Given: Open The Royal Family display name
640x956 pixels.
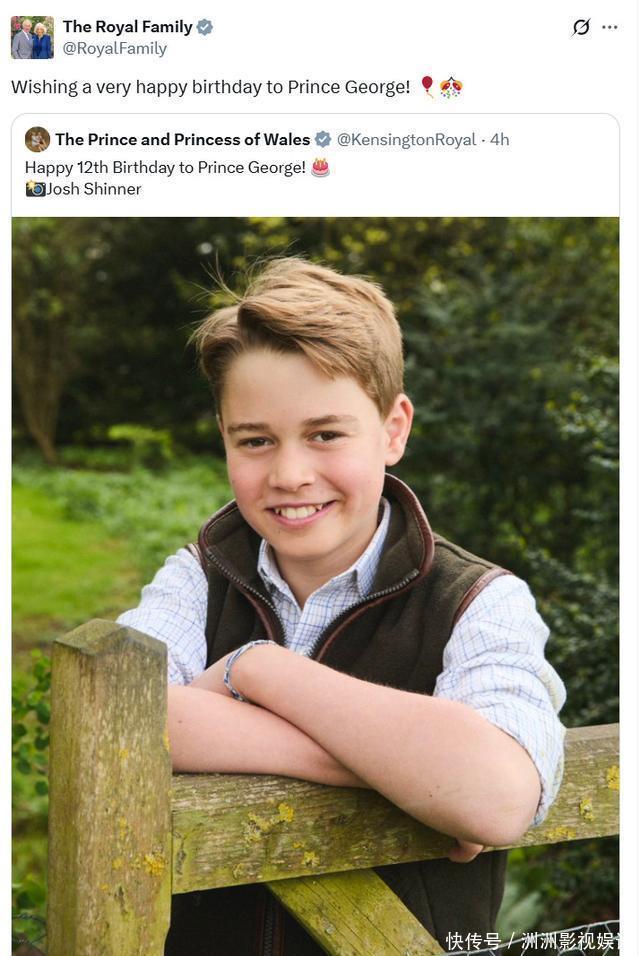Looking at the screenshot, I should coord(128,27).
